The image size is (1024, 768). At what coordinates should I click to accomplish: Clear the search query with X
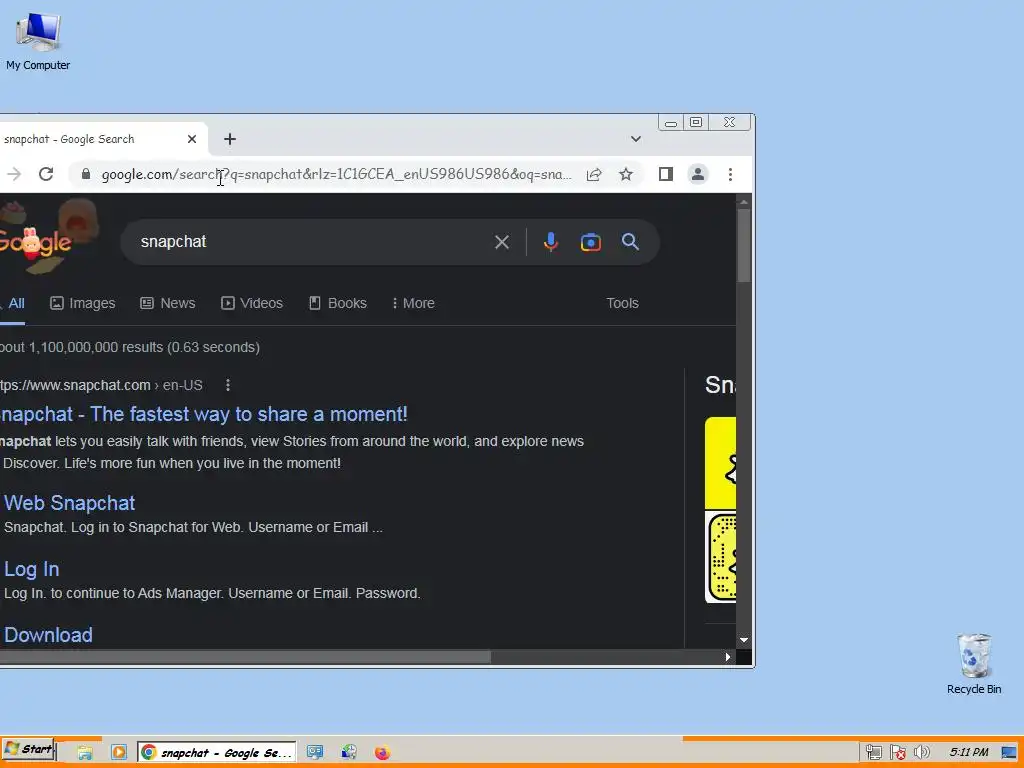click(x=502, y=242)
